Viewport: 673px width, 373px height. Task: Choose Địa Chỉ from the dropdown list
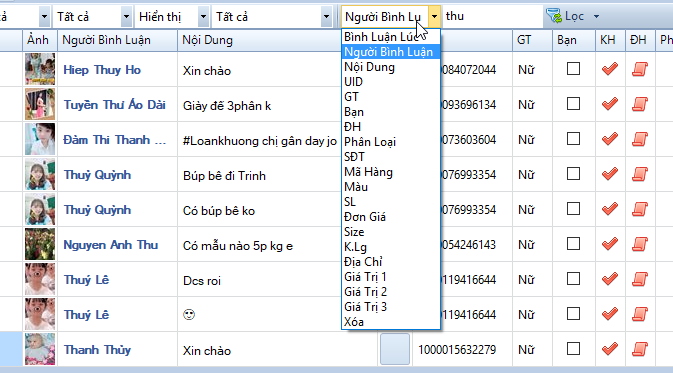pos(391,262)
